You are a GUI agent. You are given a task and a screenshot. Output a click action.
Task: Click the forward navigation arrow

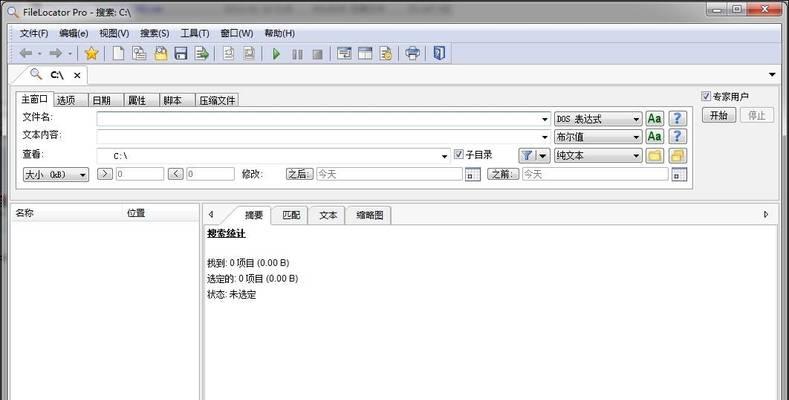pyautogui.click(x=56, y=53)
